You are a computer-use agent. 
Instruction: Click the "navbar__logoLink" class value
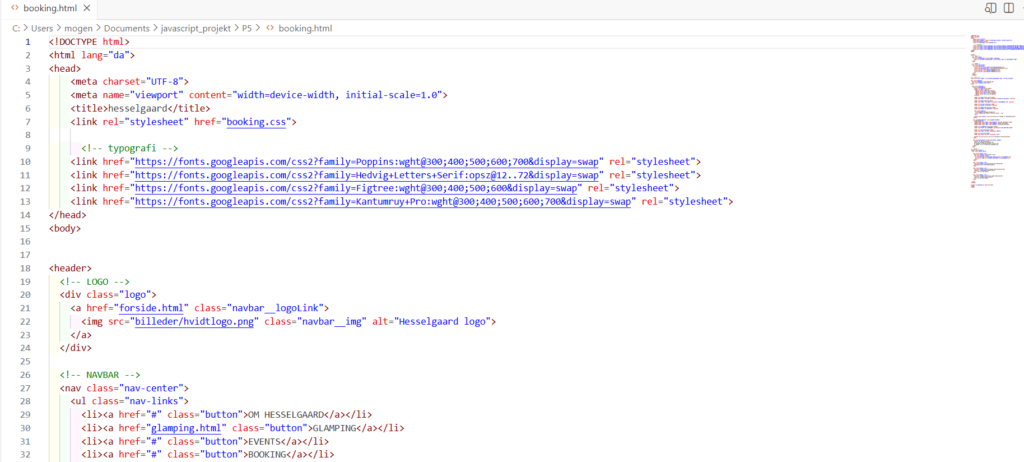point(276,308)
